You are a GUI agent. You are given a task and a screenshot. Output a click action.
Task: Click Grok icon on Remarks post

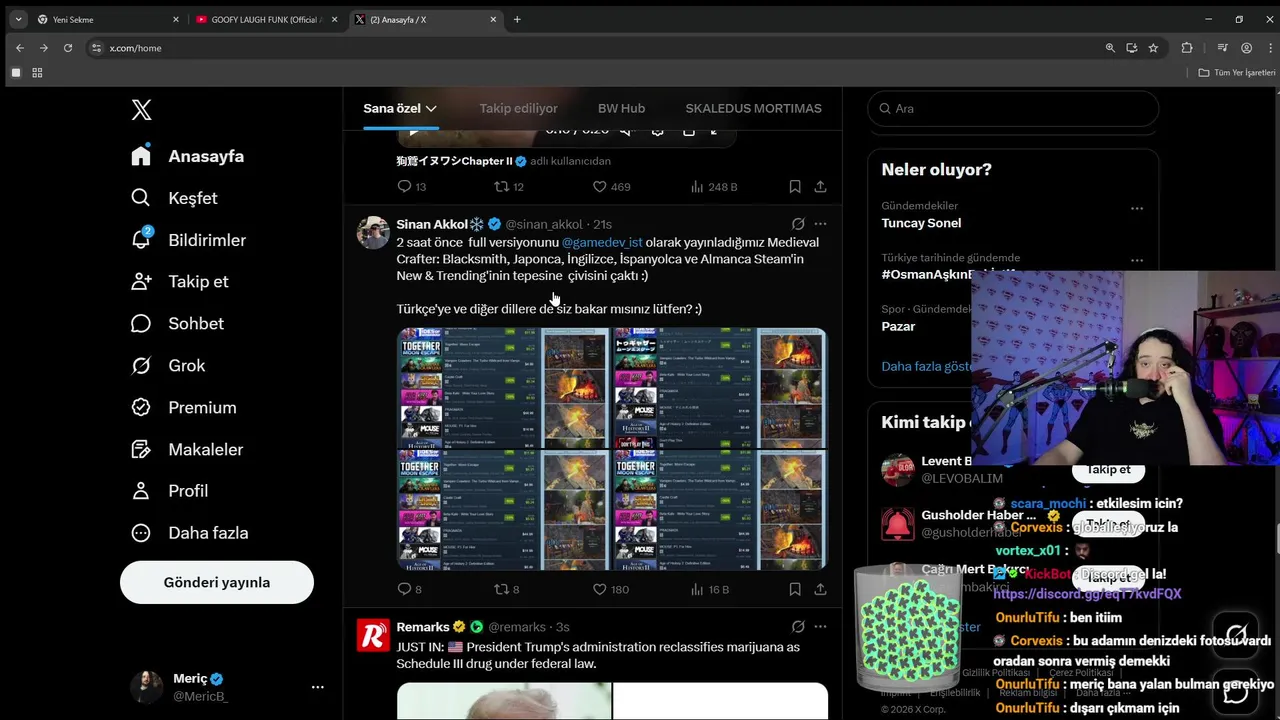coord(798,627)
